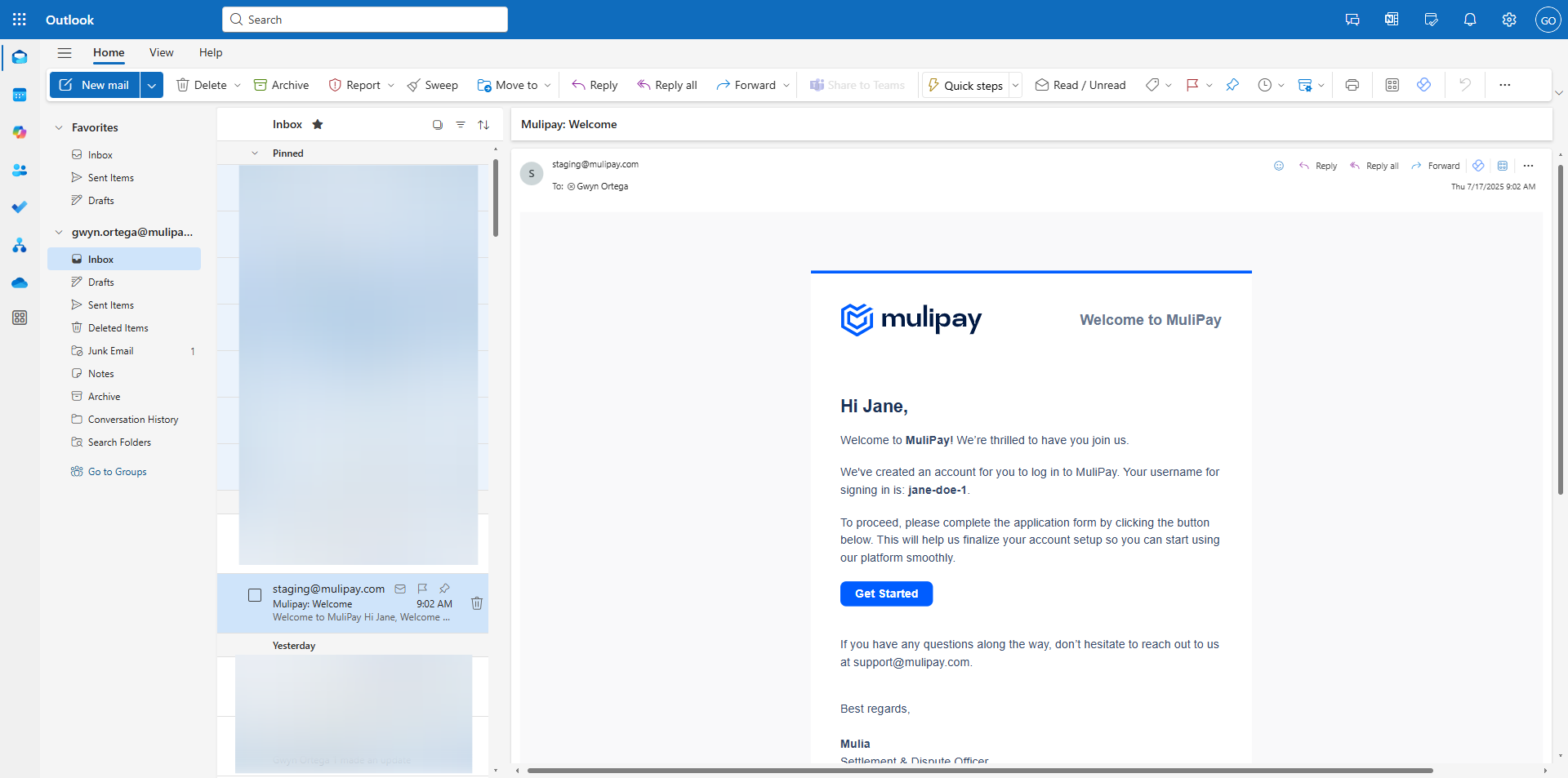Open the snooze clock icon in ribbon
Viewport: 1568px width, 778px height.
(x=1264, y=85)
